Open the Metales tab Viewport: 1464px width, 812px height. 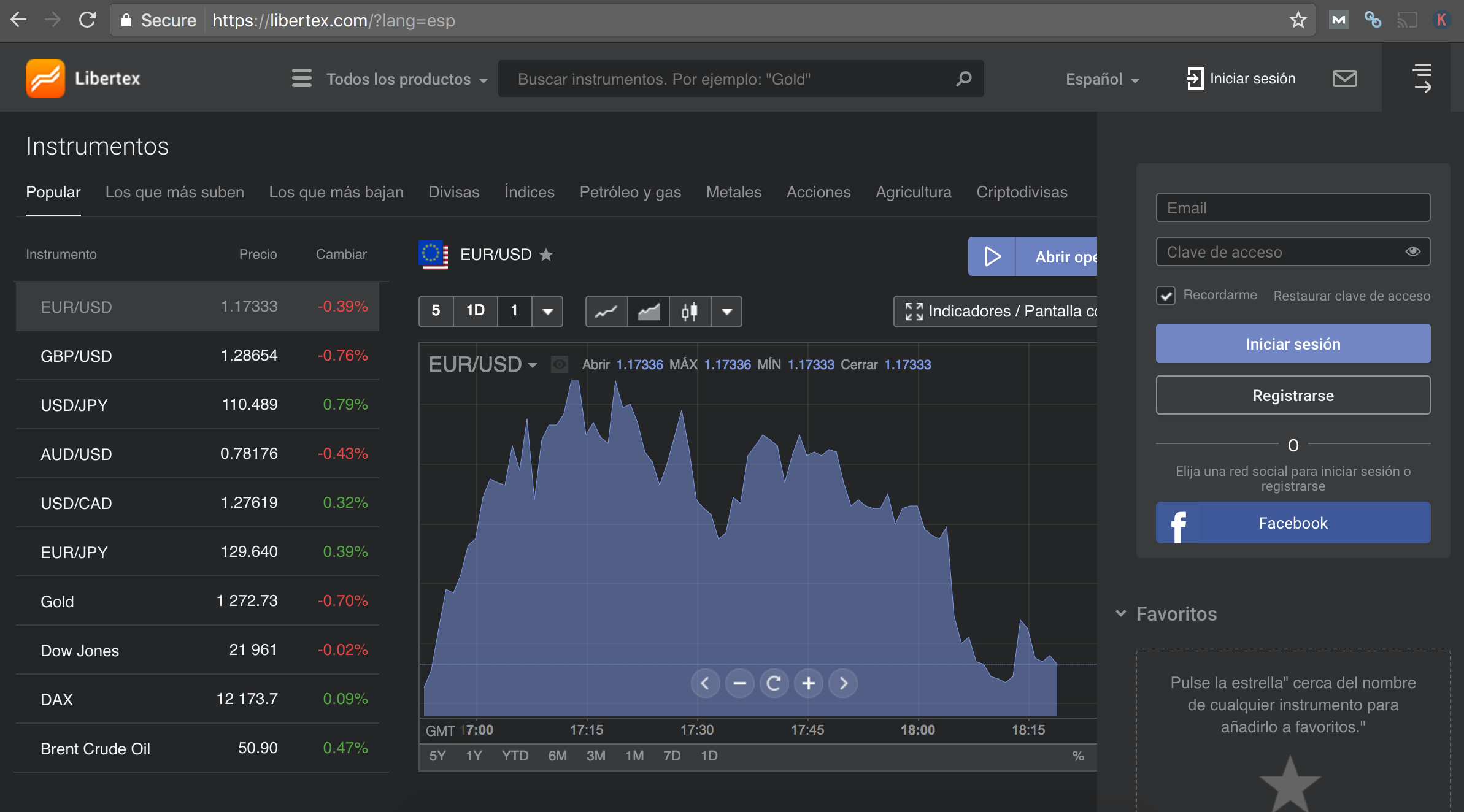(733, 192)
